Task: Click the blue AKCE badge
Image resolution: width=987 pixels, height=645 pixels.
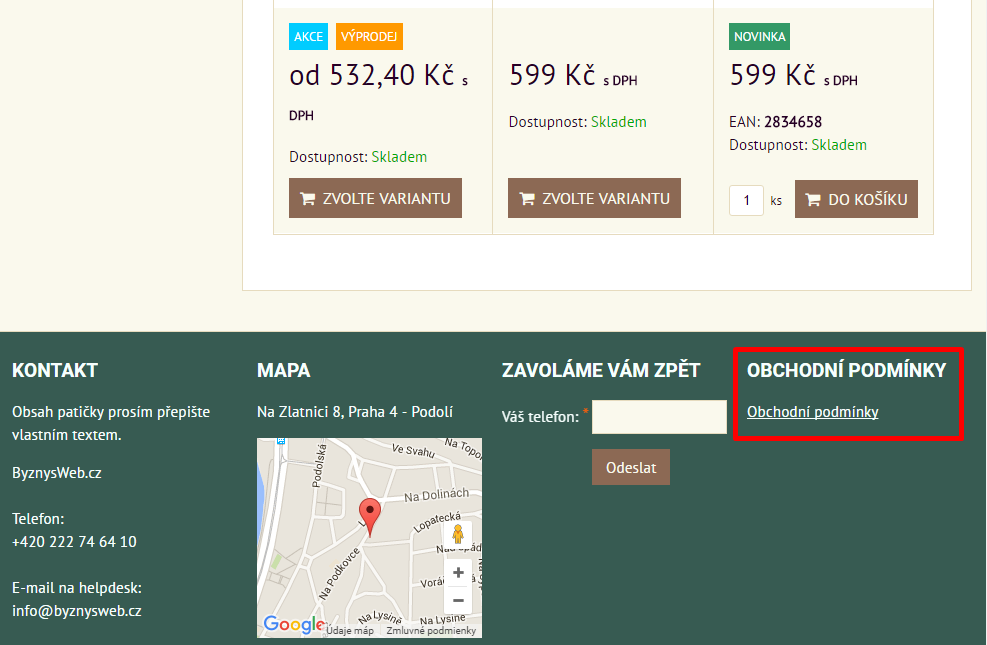Action: 308,37
